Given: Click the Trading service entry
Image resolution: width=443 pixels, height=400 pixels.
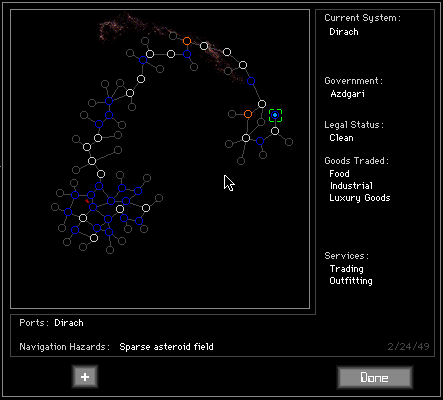Looking at the screenshot, I should click(346, 269).
